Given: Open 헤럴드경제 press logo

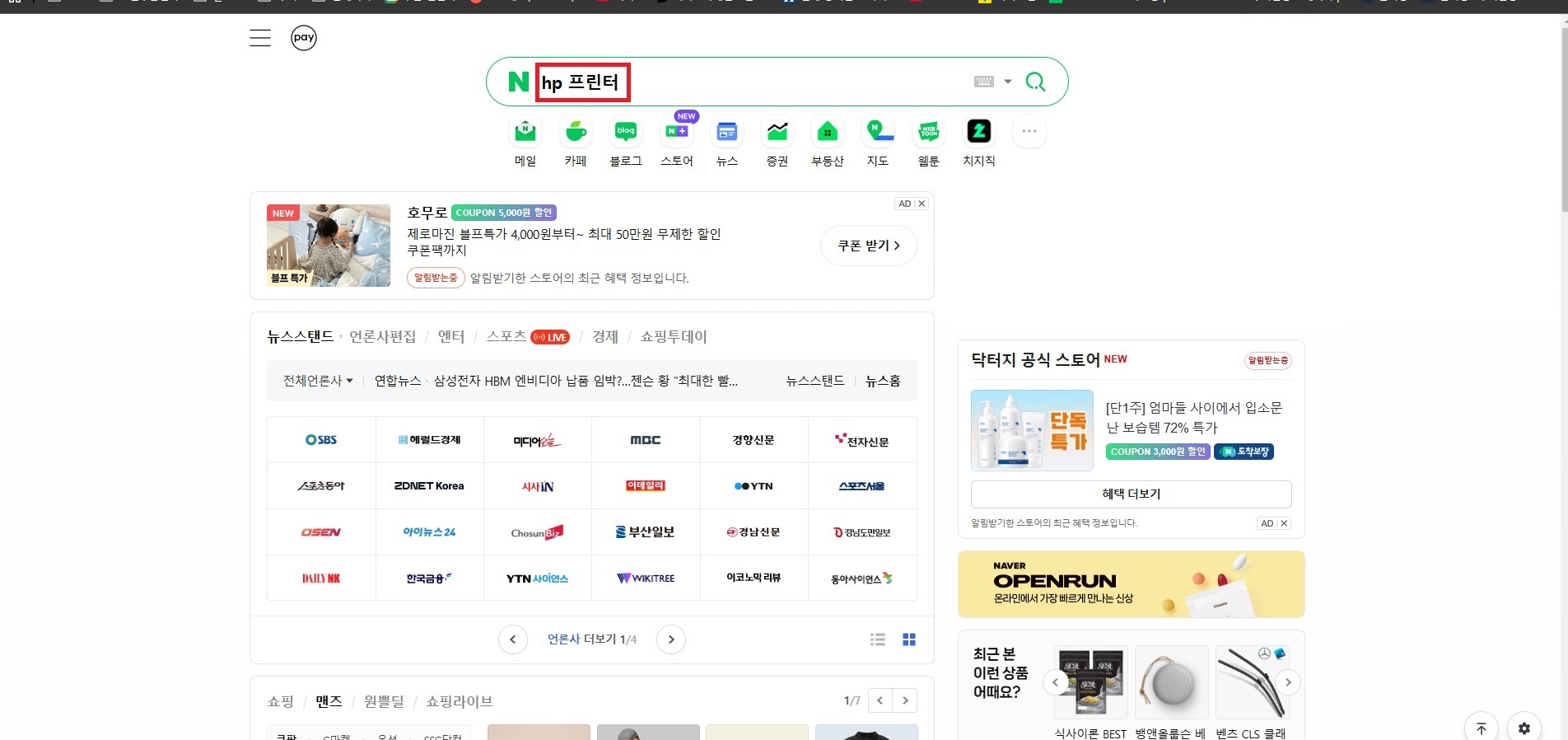Looking at the screenshot, I should [x=429, y=440].
